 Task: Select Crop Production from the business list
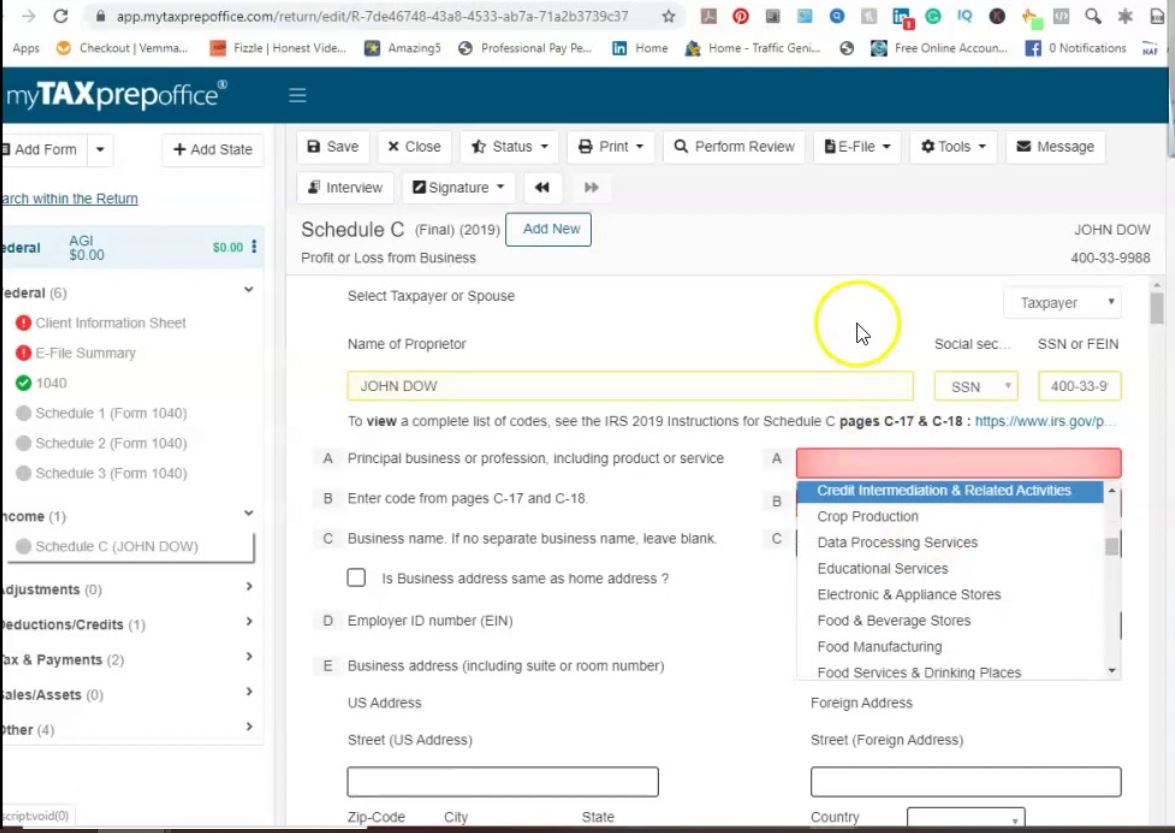867,516
